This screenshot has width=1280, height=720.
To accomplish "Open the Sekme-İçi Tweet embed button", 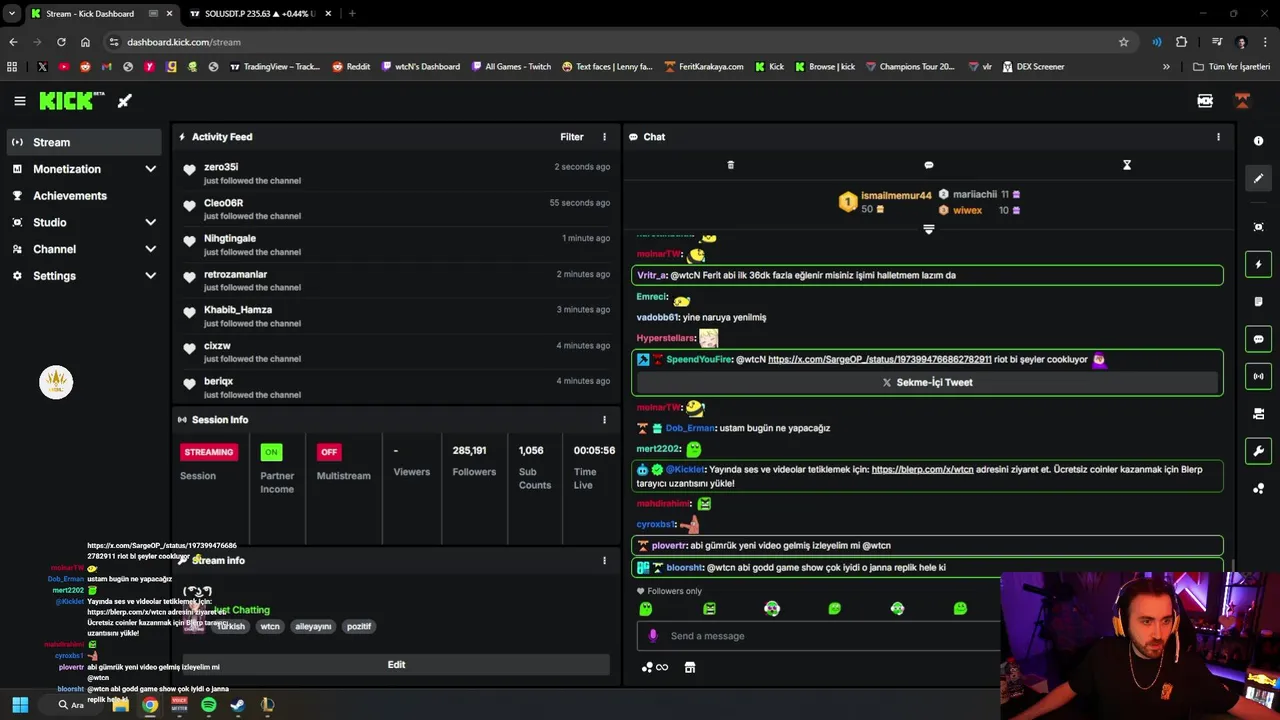I will pos(928,382).
